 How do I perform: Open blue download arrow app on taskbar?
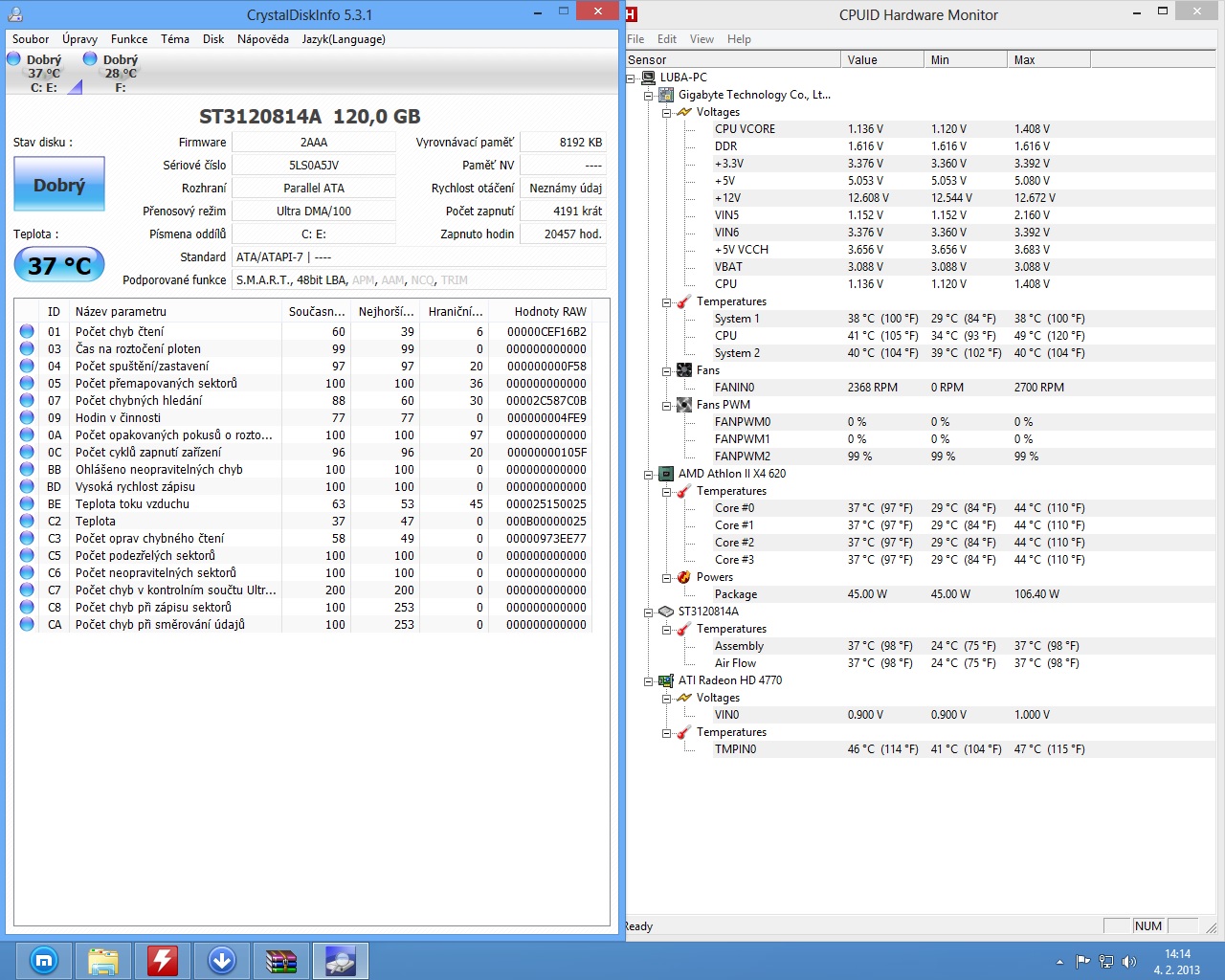coord(221,960)
